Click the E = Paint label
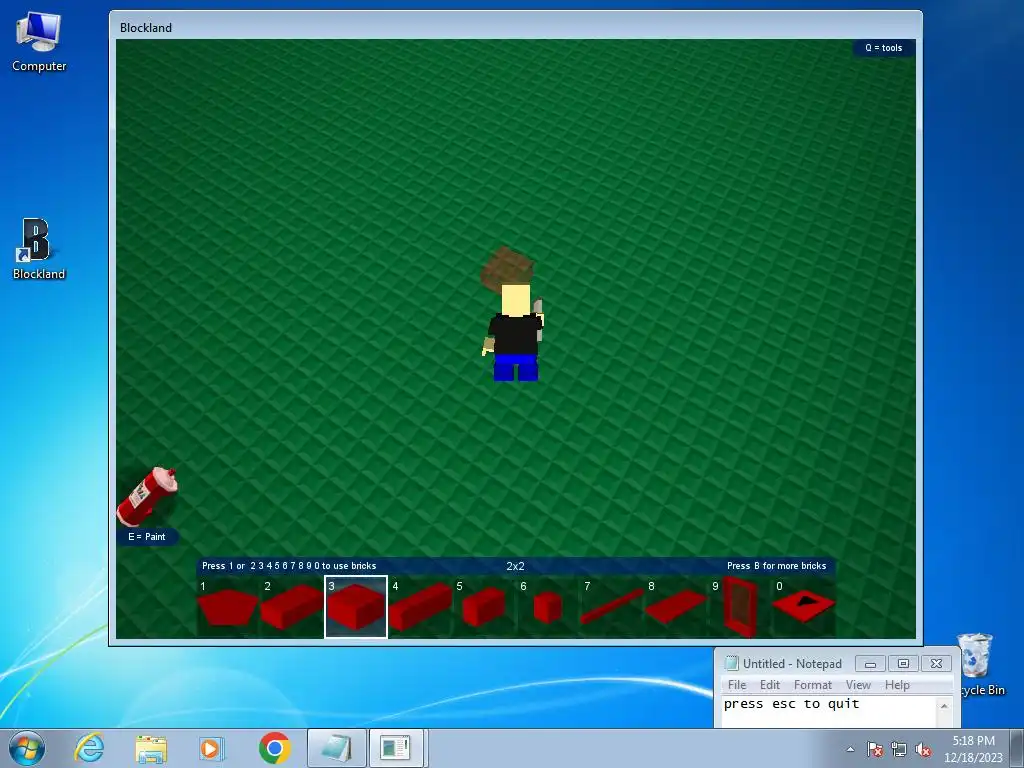Image resolution: width=1024 pixels, height=768 pixels. pos(147,537)
